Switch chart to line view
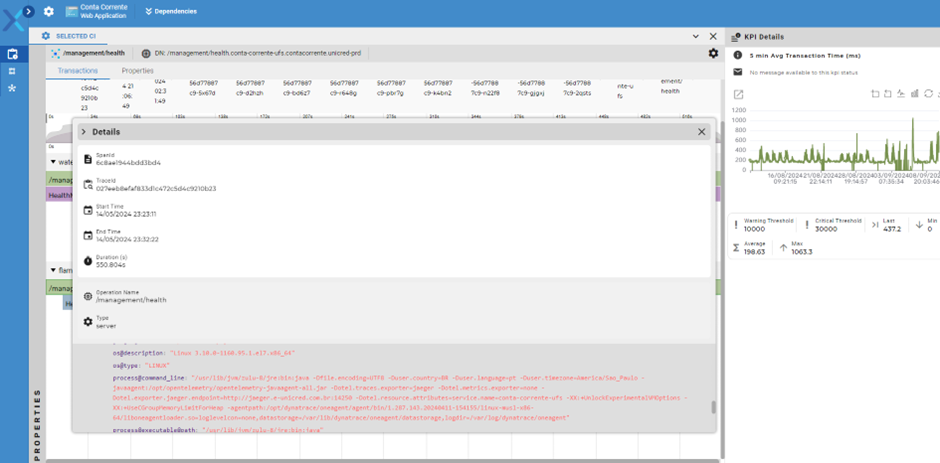 (x=901, y=94)
